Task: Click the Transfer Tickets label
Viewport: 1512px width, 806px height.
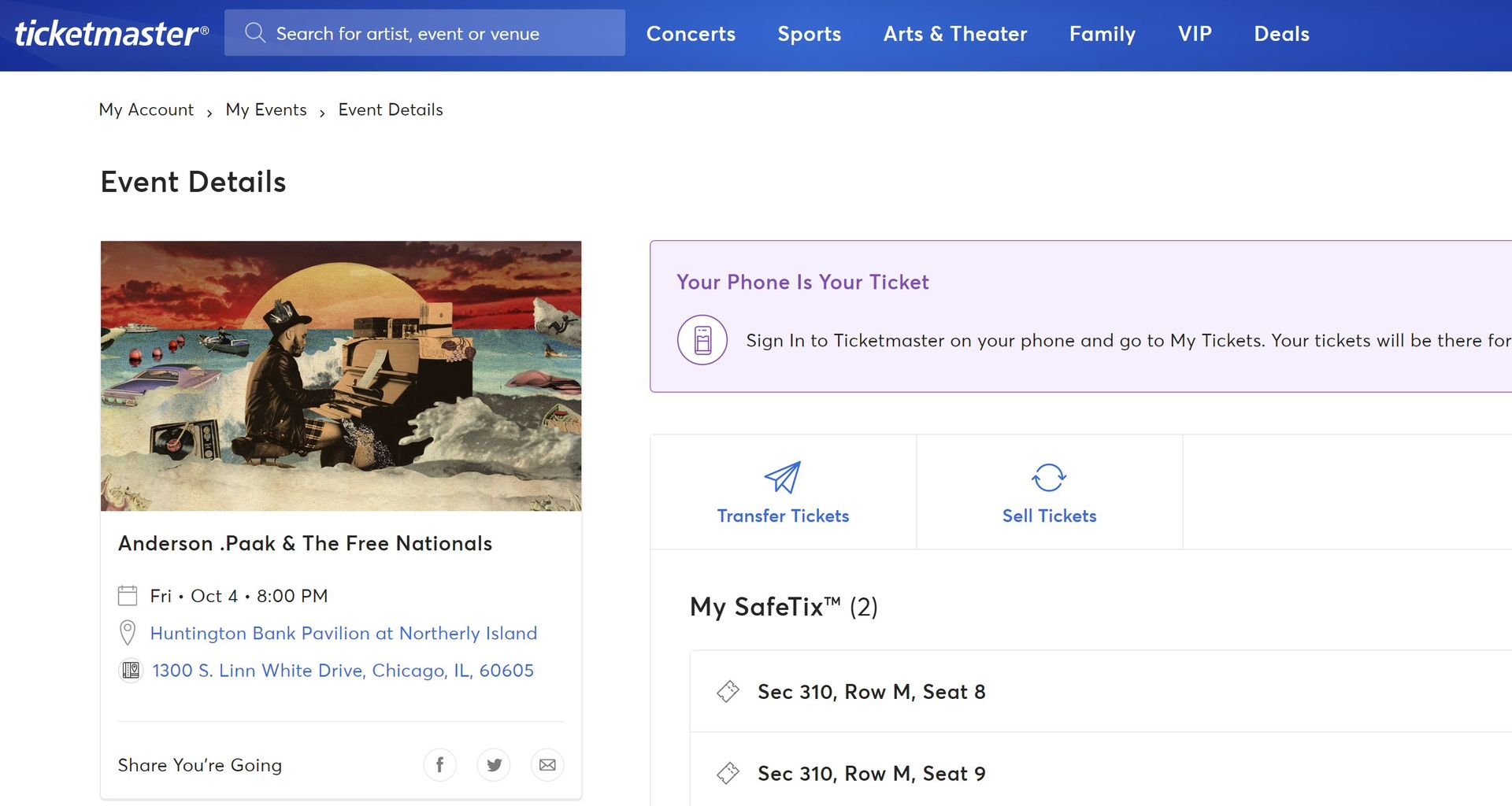Action: pos(783,516)
